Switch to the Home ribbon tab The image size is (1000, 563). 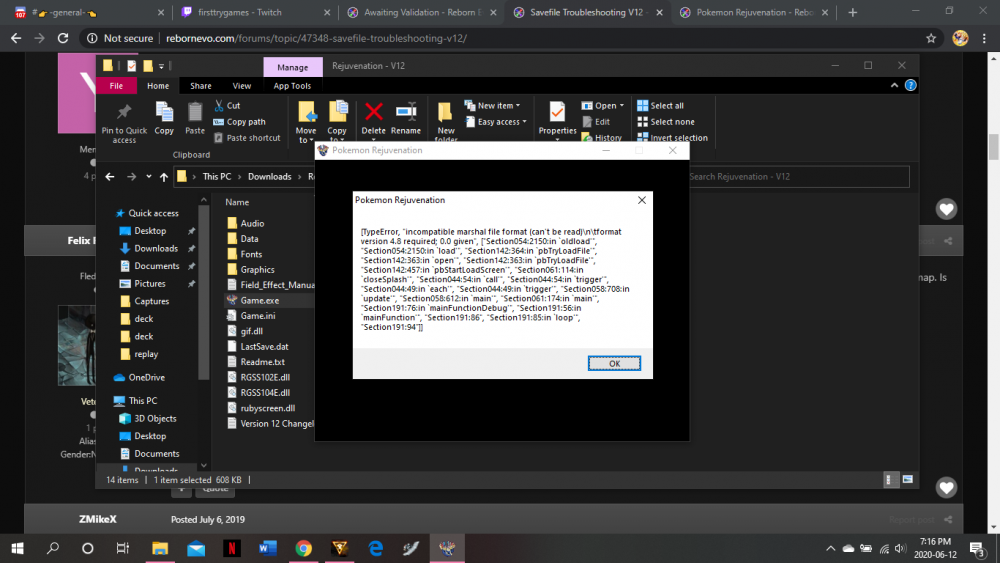[158, 85]
